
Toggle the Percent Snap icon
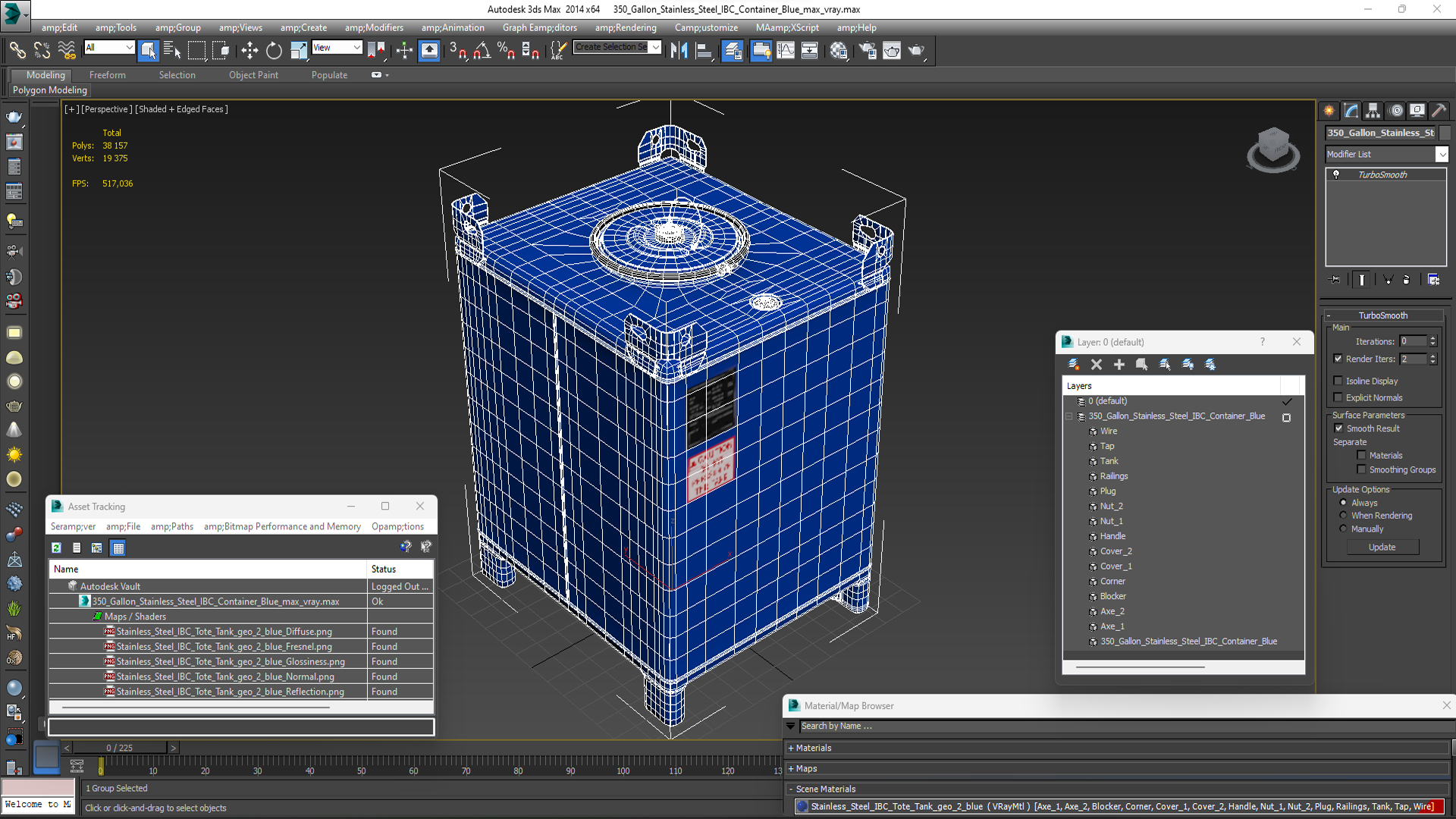pyautogui.click(x=506, y=50)
